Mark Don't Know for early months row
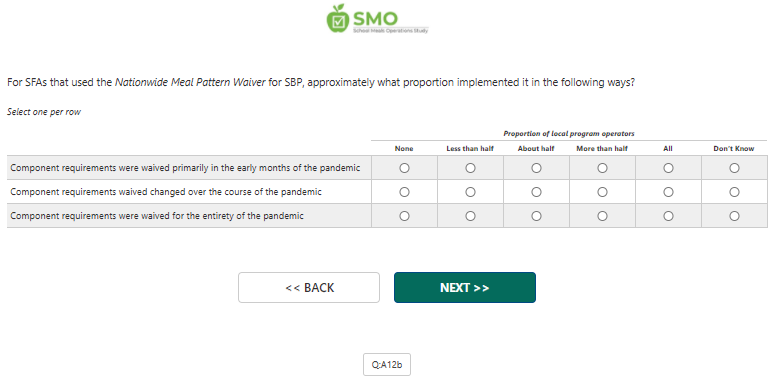The height and width of the screenshot is (386, 777). (x=734, y=168)
